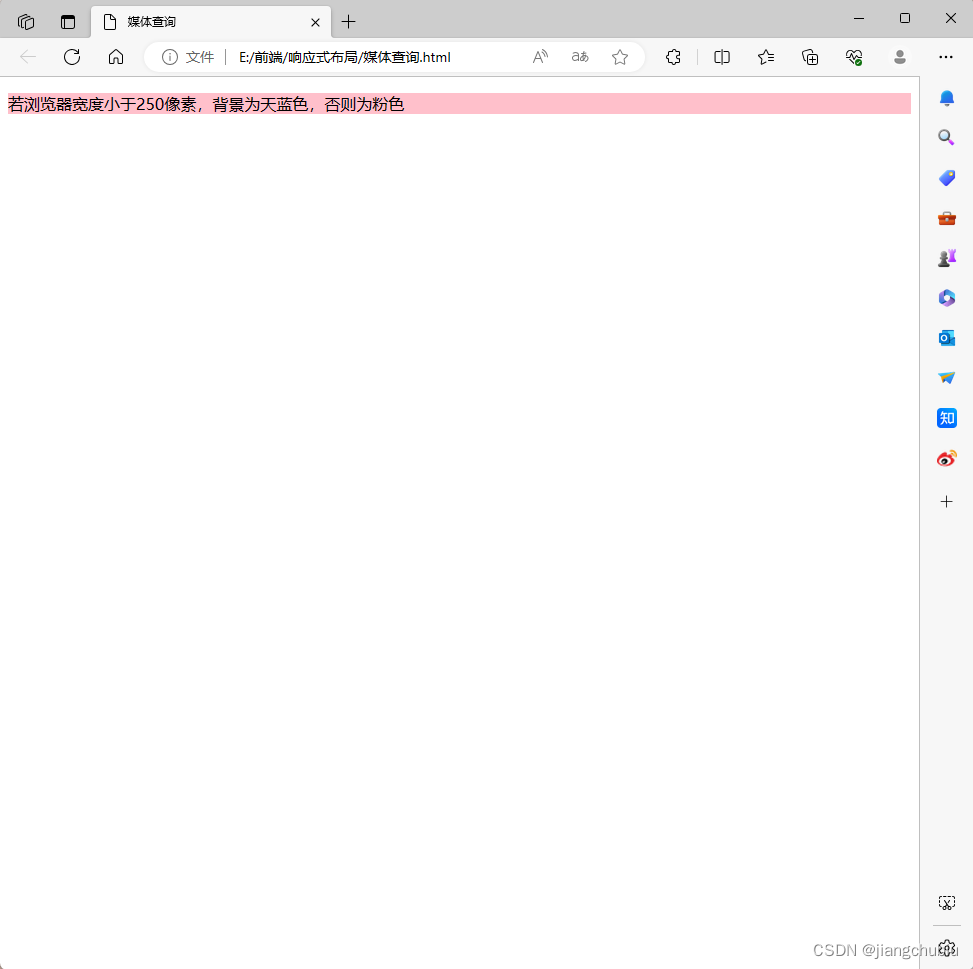View site information icon next to 文件
973x969 pixels.
pos(169,57)
